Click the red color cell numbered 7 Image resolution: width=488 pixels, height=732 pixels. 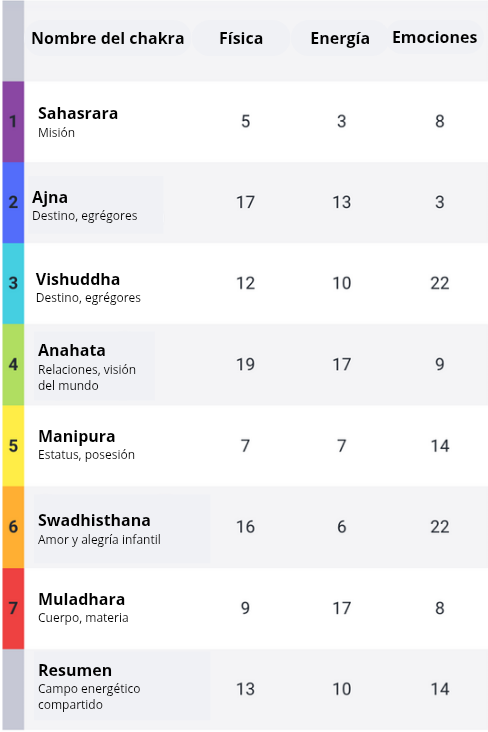click(x=13, y=608)
